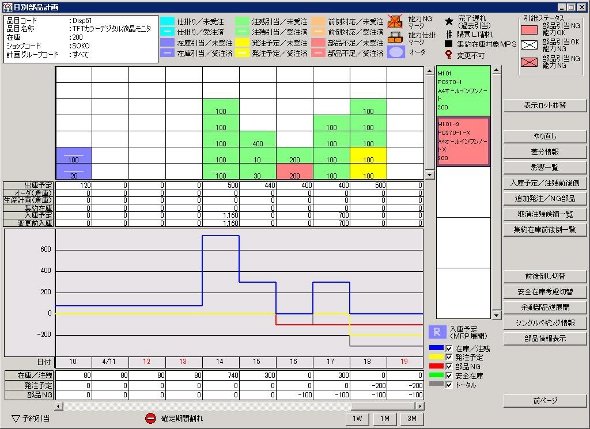The height and width of the screenshot is (429, 590).
Task: Click the red no-entry fixed-period-miss icon
Action: tap(150, 418)
